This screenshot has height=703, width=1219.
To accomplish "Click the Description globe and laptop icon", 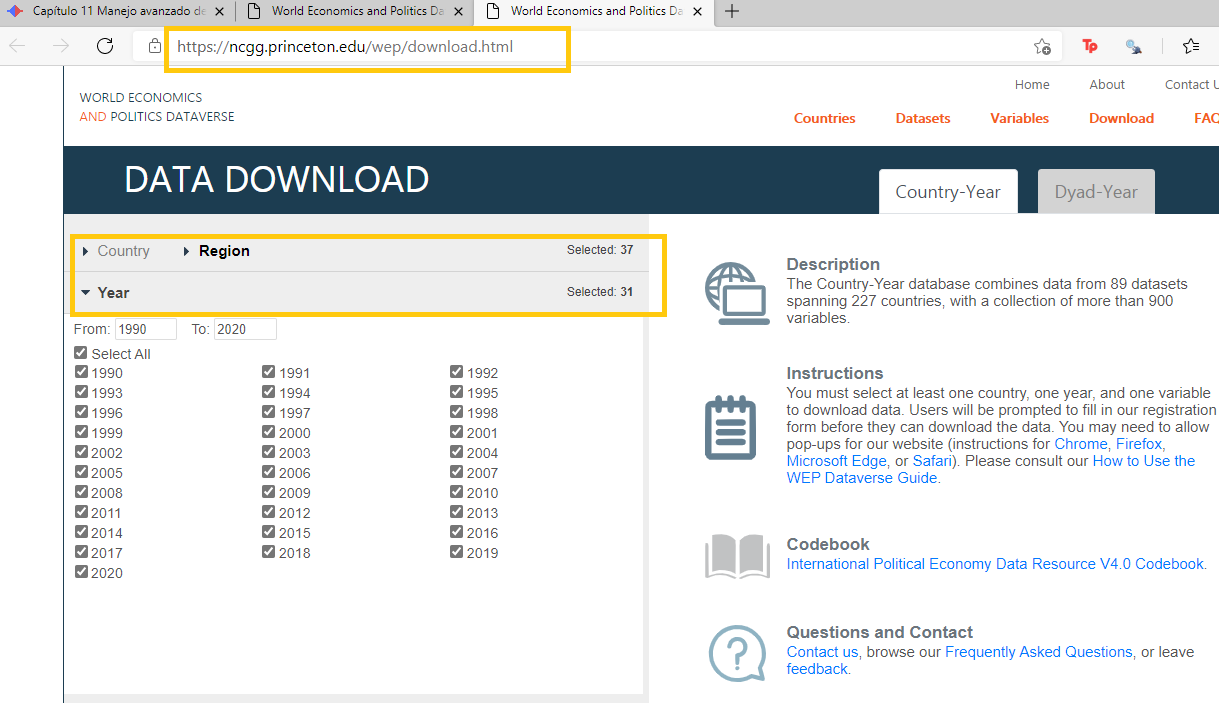I will [x=737, y=293].
